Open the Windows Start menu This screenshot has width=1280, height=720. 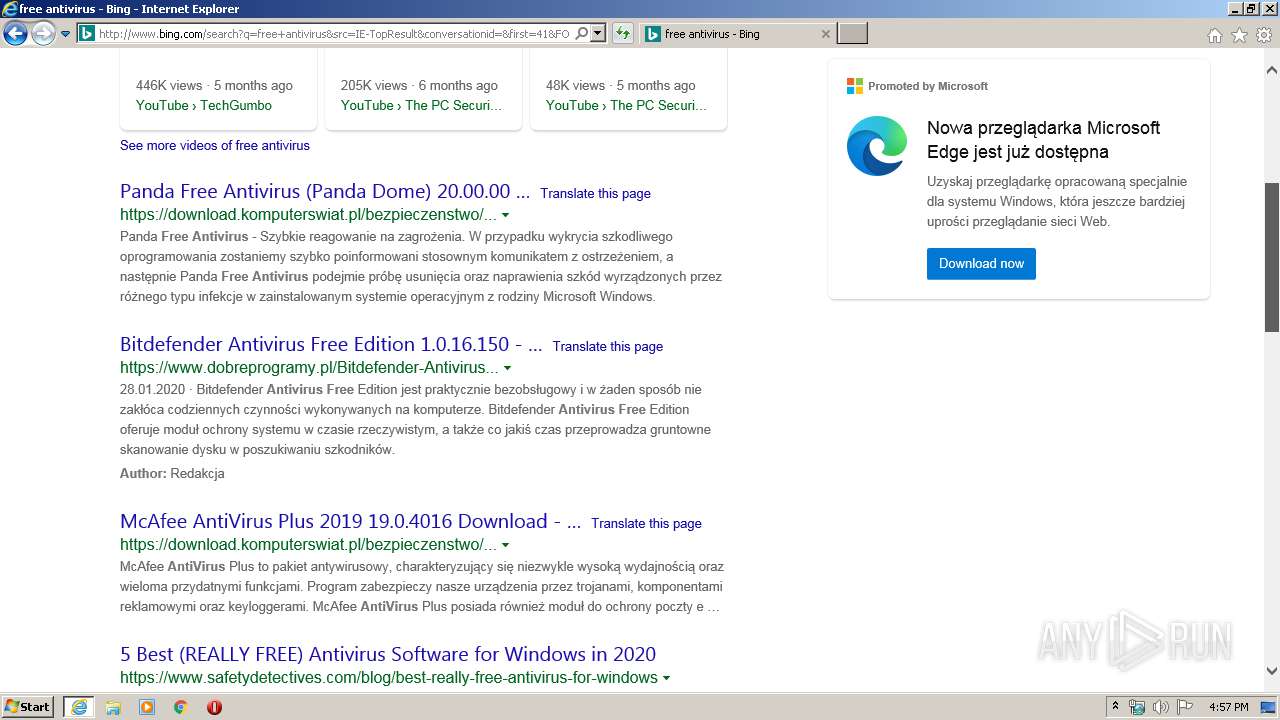(x=28, y=707)
